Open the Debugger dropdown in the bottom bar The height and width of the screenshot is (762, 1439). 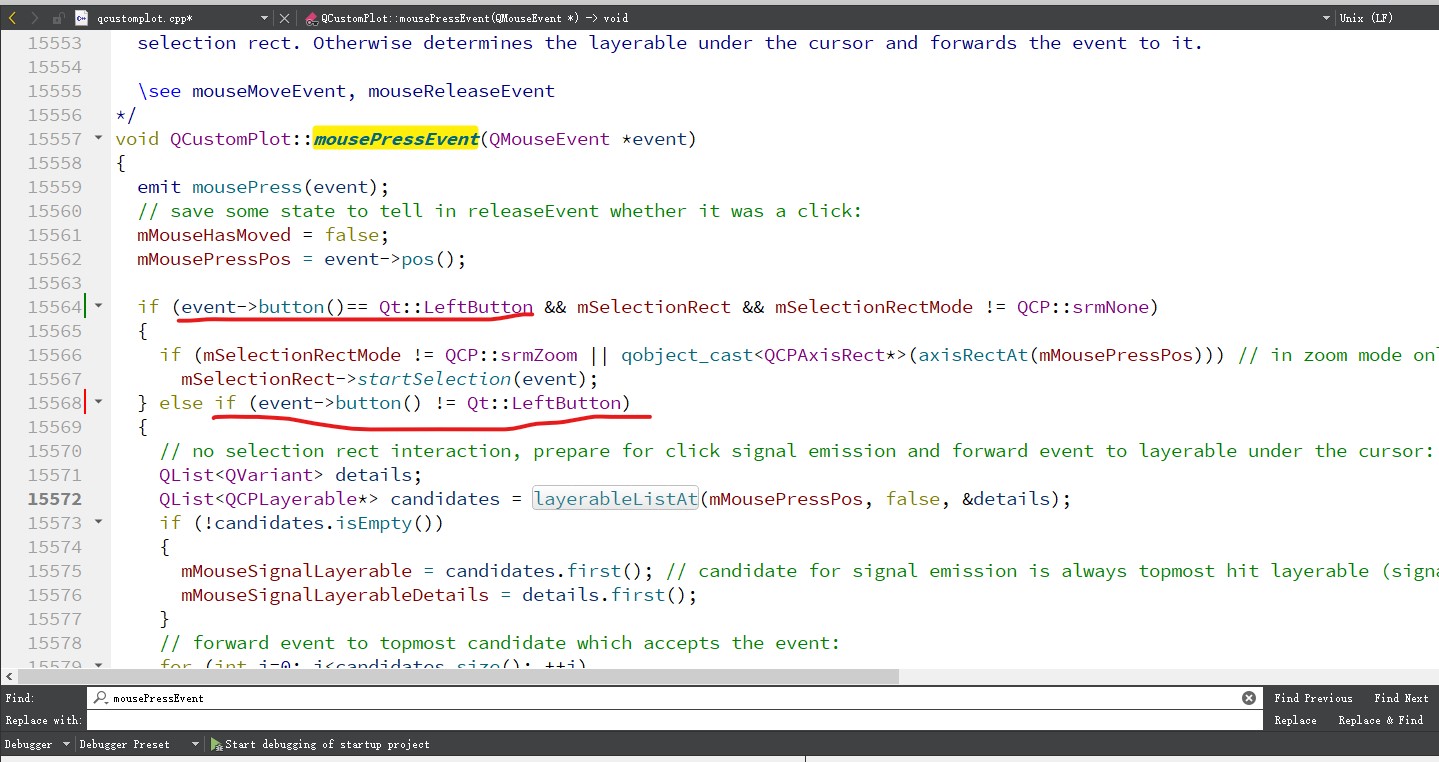pos(38,744)
